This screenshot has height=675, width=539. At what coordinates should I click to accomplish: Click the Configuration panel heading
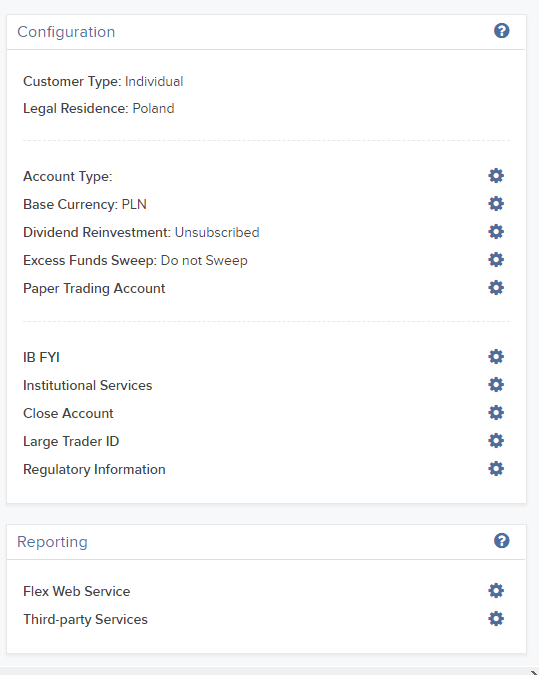coord(66,32)
